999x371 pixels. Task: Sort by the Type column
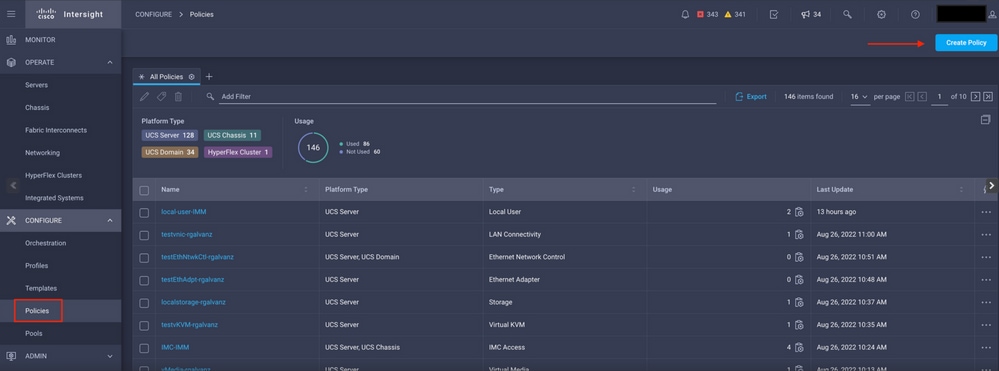click(634, 190)
